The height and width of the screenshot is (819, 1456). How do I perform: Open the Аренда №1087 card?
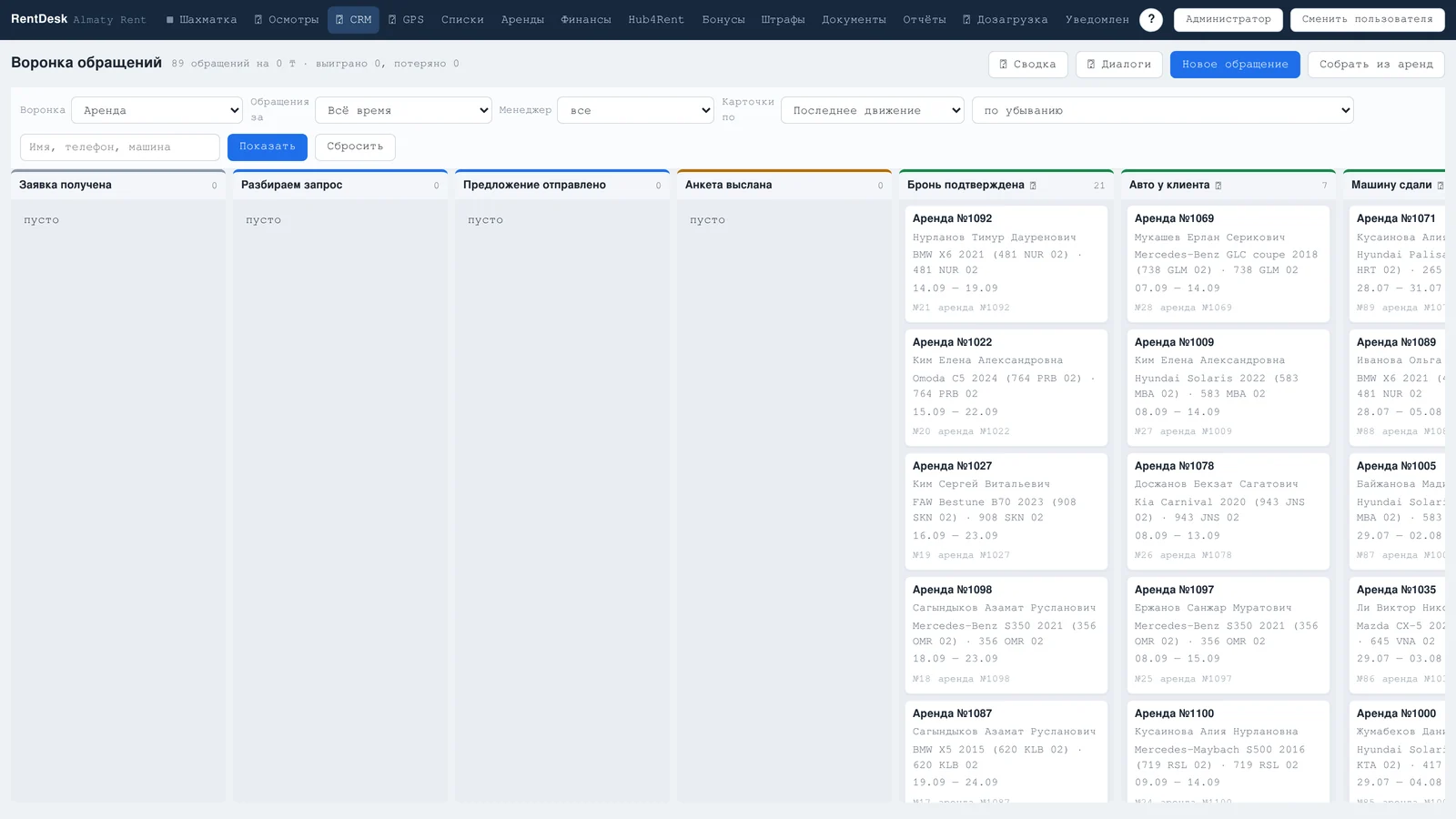pos(1006,752)
